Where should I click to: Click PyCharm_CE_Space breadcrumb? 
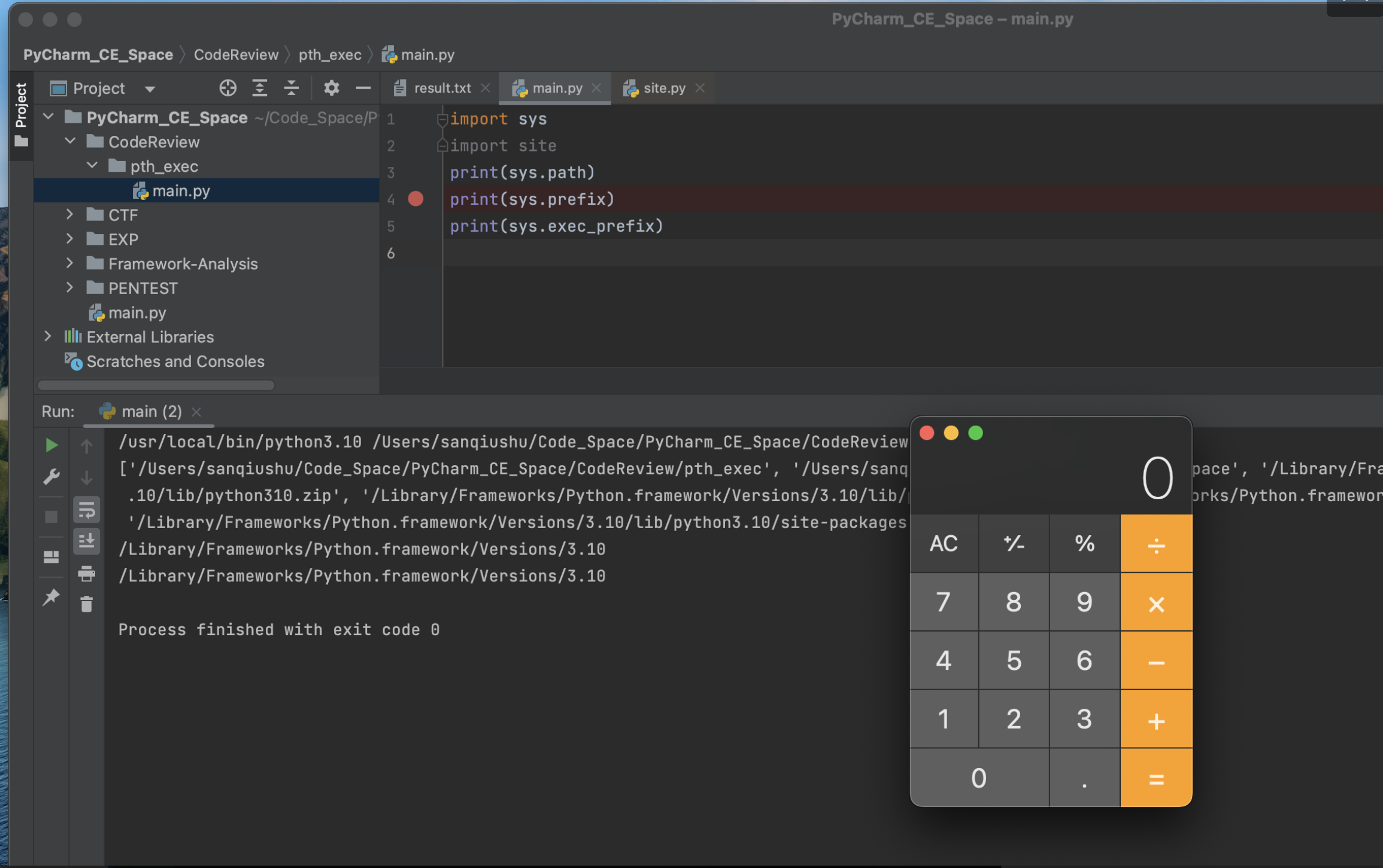[x=98, y=54]
